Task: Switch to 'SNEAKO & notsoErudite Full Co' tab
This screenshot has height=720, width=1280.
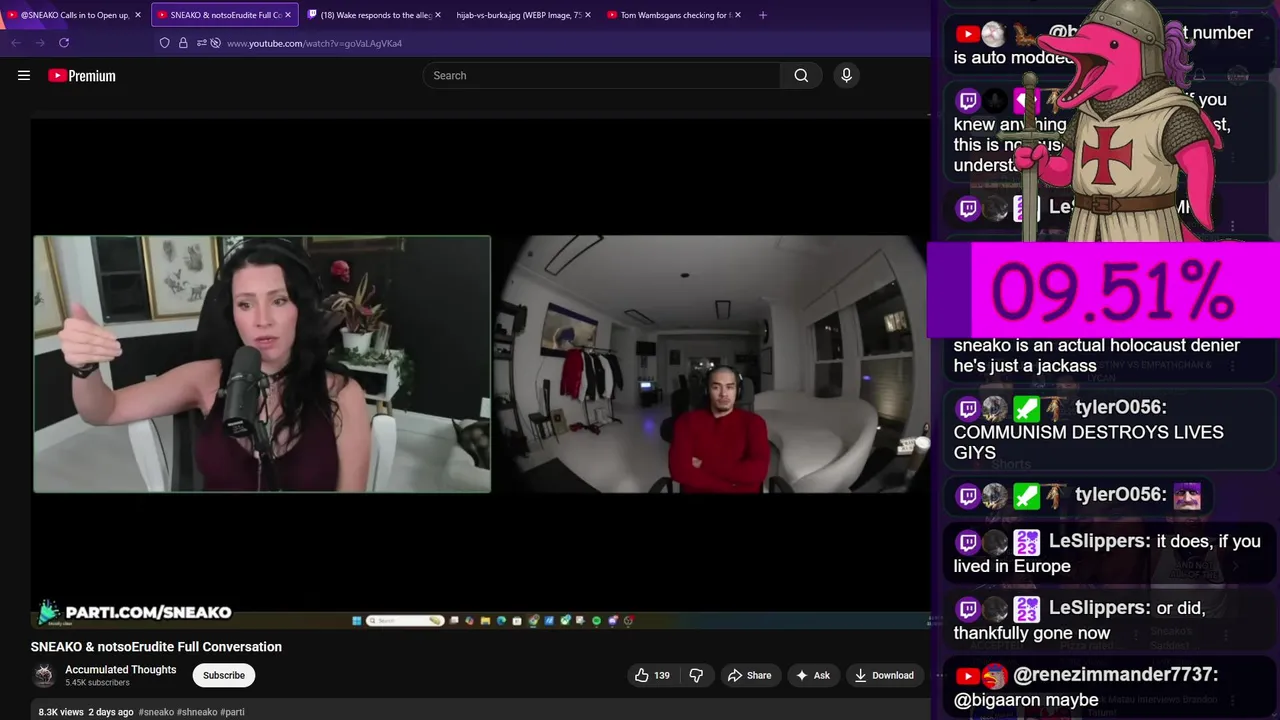Action: pos(225,15)
